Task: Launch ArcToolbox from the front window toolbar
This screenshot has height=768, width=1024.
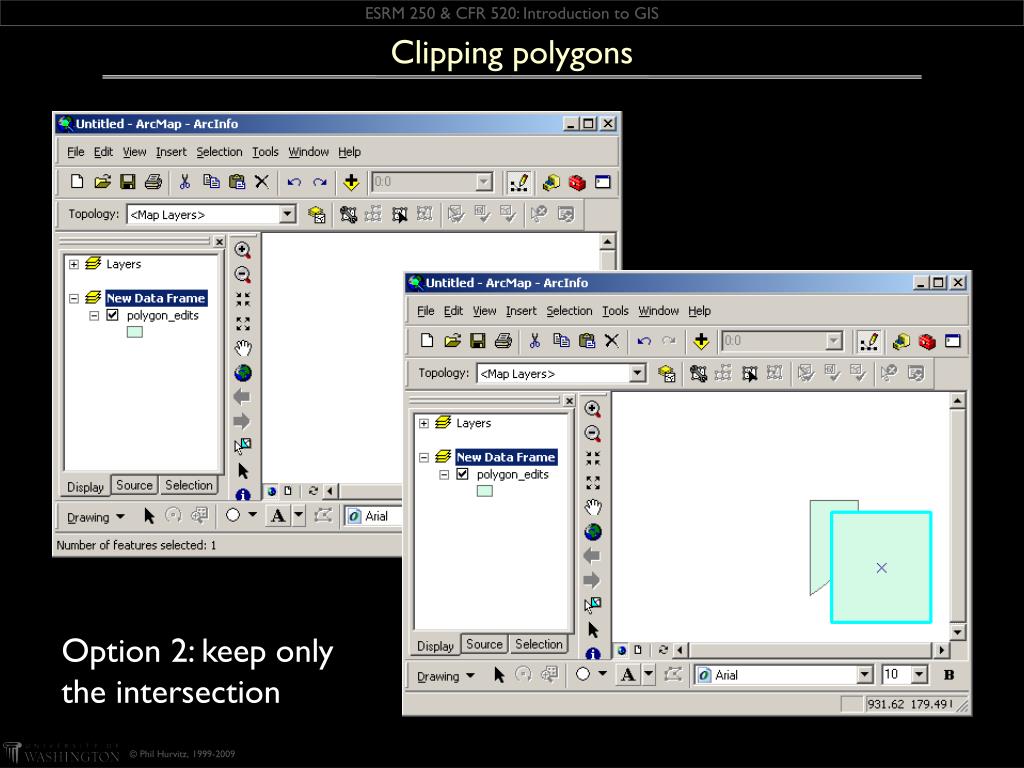Action: tap(927, 341)
